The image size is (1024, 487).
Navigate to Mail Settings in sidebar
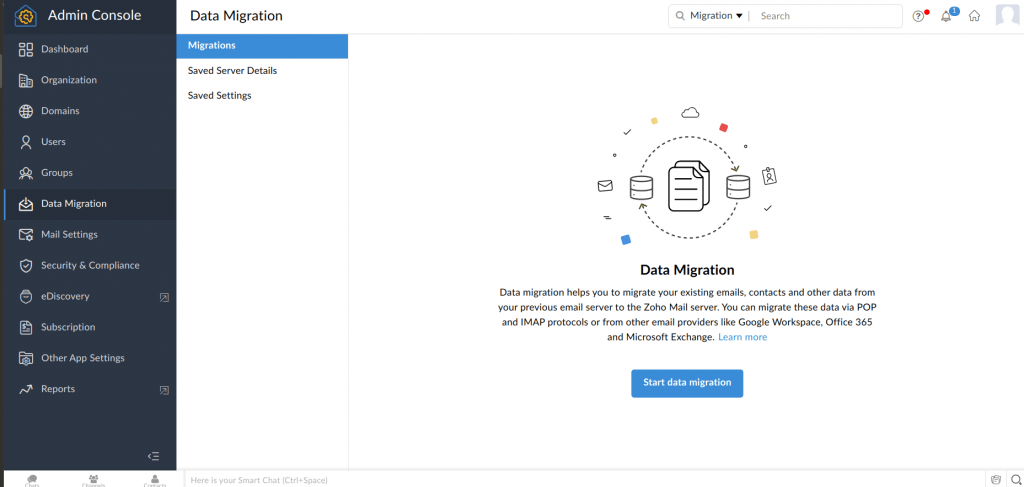point(69,234)
